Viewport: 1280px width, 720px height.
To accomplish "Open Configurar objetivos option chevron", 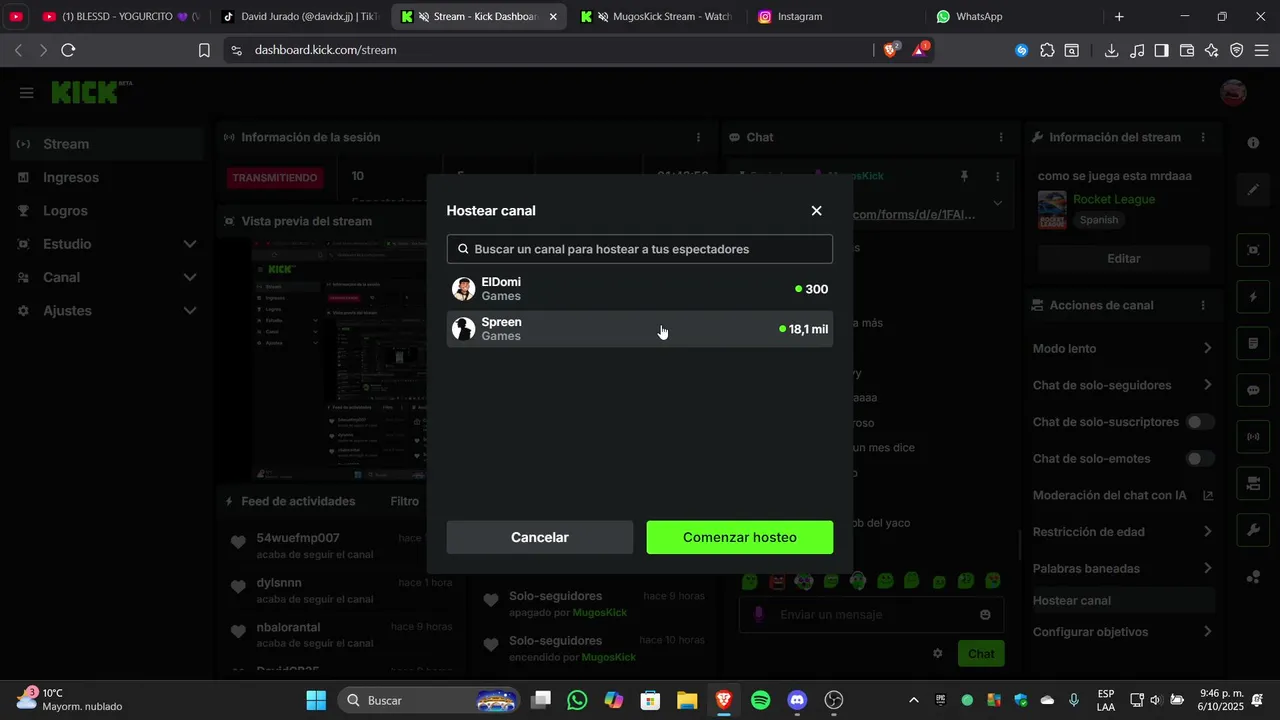I will (1207, 631).
